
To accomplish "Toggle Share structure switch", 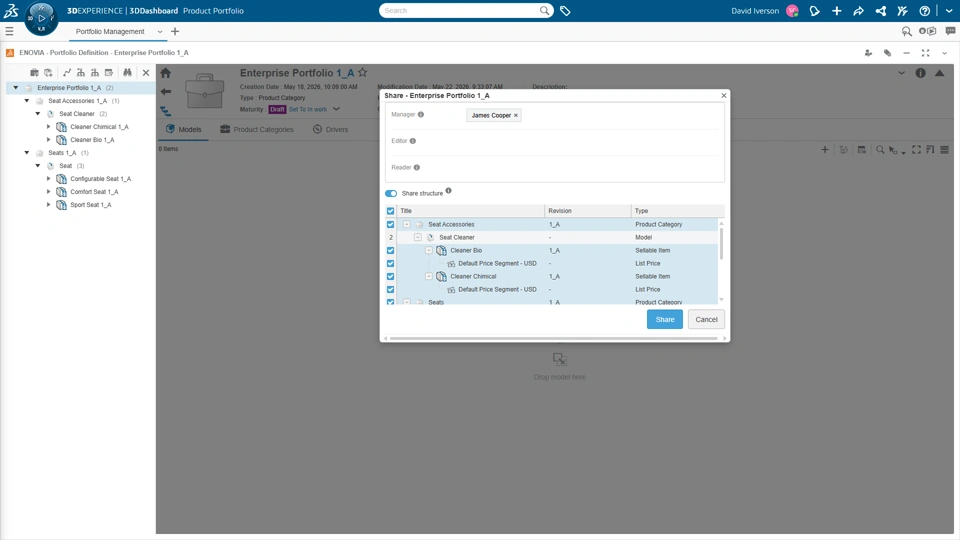I will click(x=391, y=193).
